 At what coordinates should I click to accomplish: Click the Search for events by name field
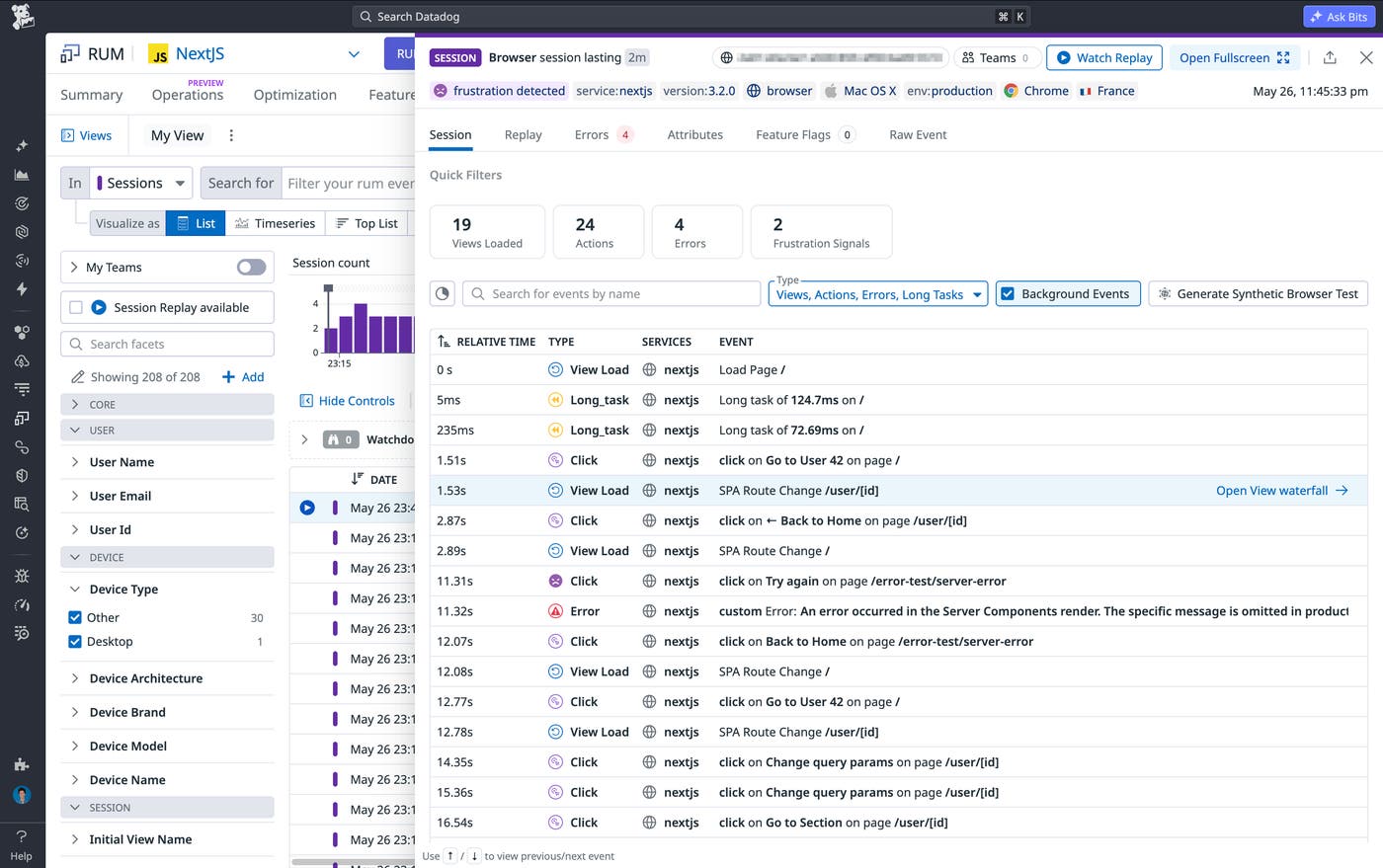611,293
